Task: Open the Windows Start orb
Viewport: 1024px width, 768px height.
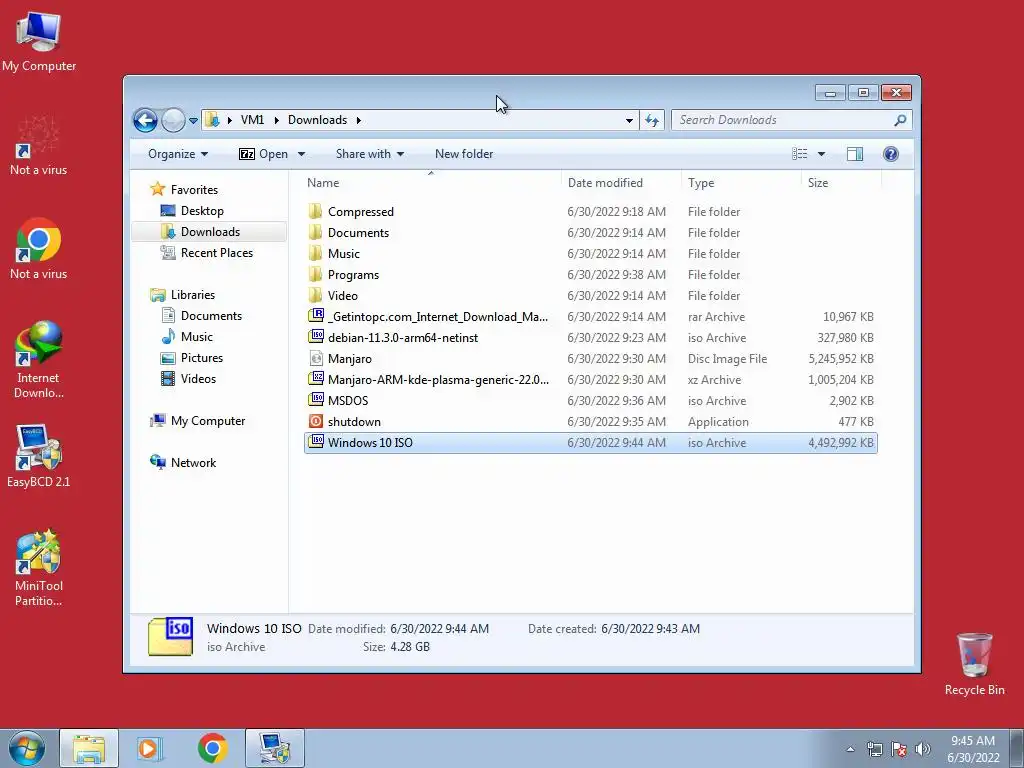Action: click(x=27, y=748)
